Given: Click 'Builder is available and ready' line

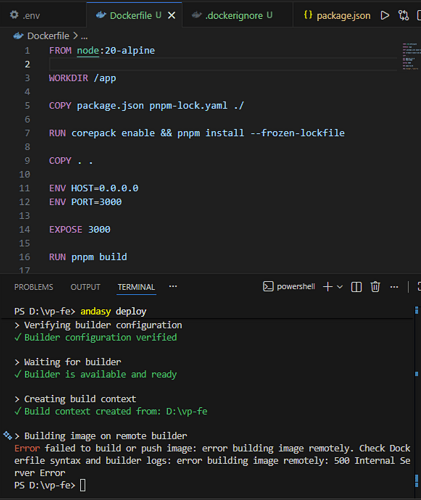Looking at the screenshot, I should point(100,374).
